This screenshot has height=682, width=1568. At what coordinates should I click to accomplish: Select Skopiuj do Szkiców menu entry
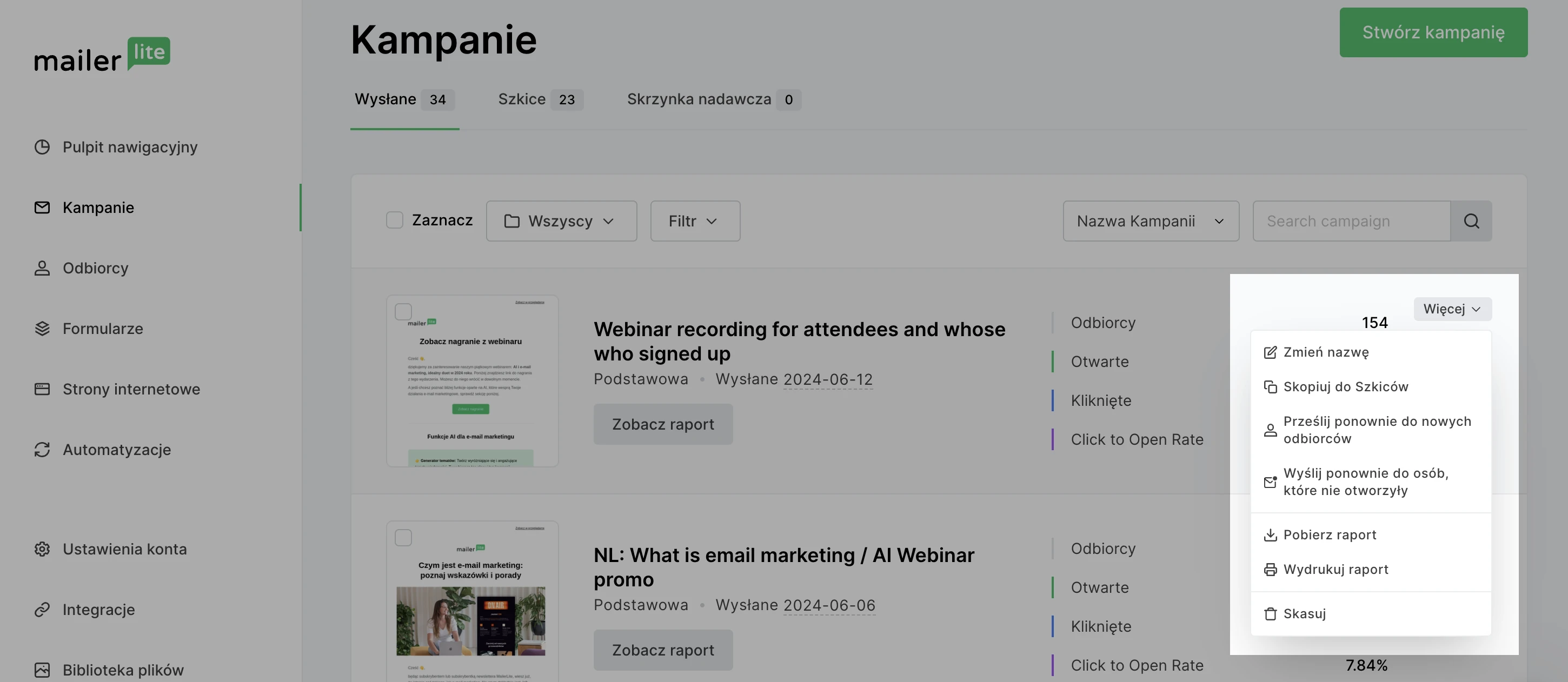click(x=1345, y=387)
